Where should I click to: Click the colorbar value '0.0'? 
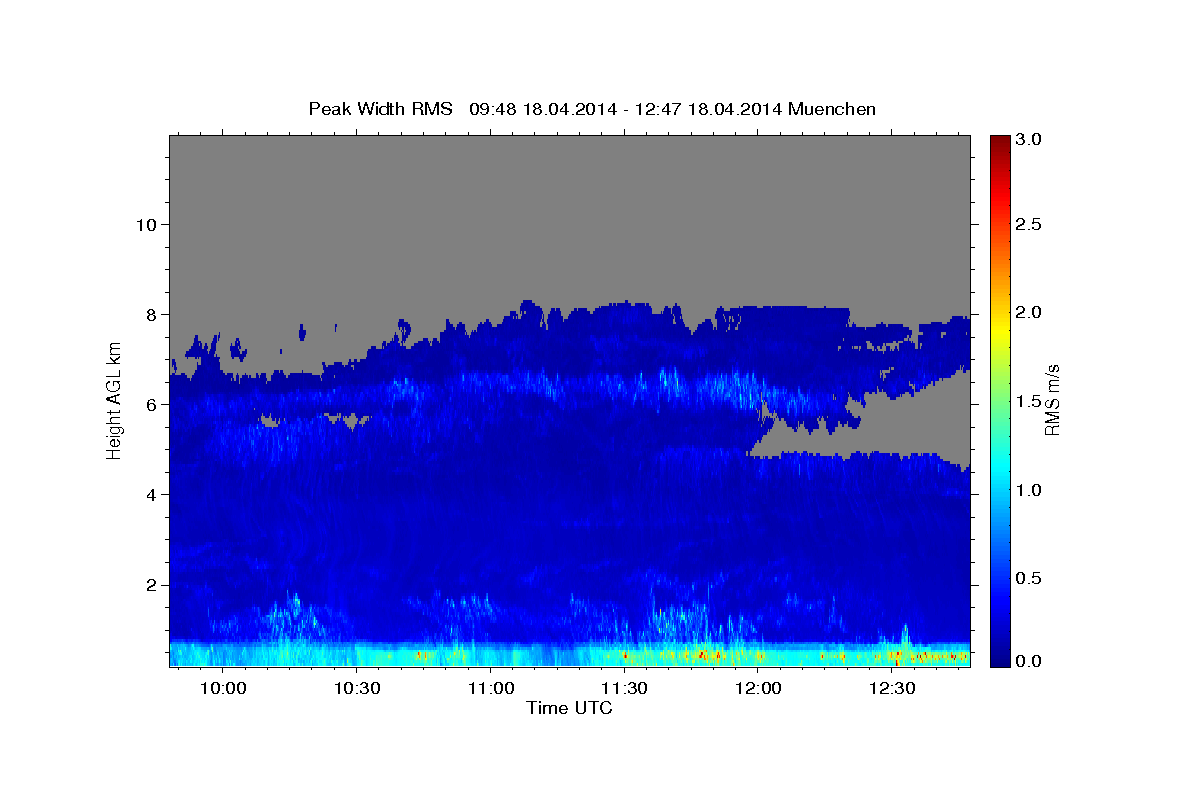click(x=1029, y=661)
